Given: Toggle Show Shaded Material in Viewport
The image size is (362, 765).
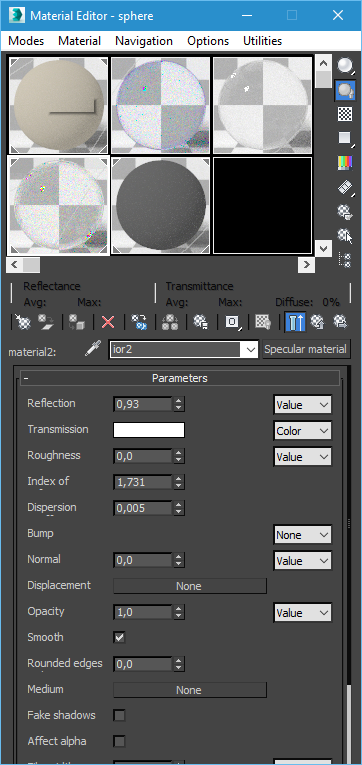Looking at the screenshot, I should pyautogui.click(x=263, y=322).
